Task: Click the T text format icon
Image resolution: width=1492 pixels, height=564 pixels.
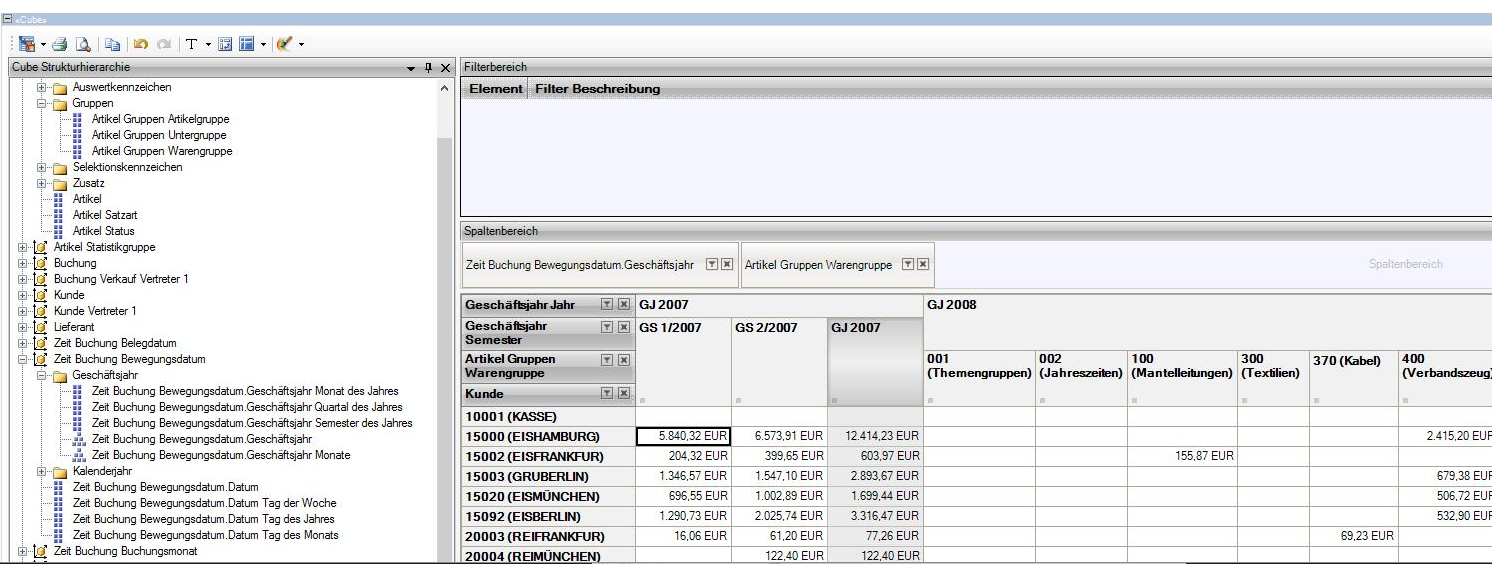Action: pyautogui.click(x=192, y=44)
